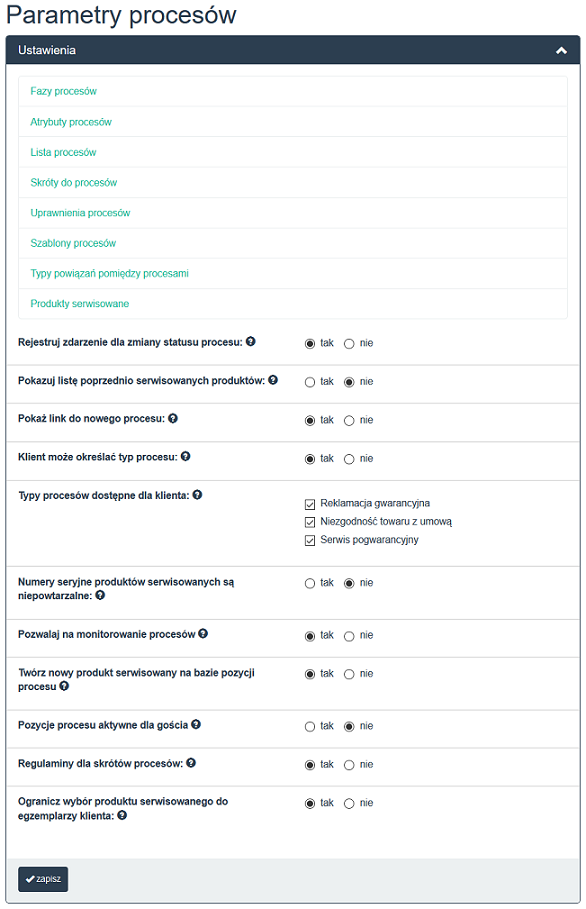Click help icon after Numery seryjne niepowtarzalne
The width and height of the screenshot is (586, 909).
pos(100,595)
